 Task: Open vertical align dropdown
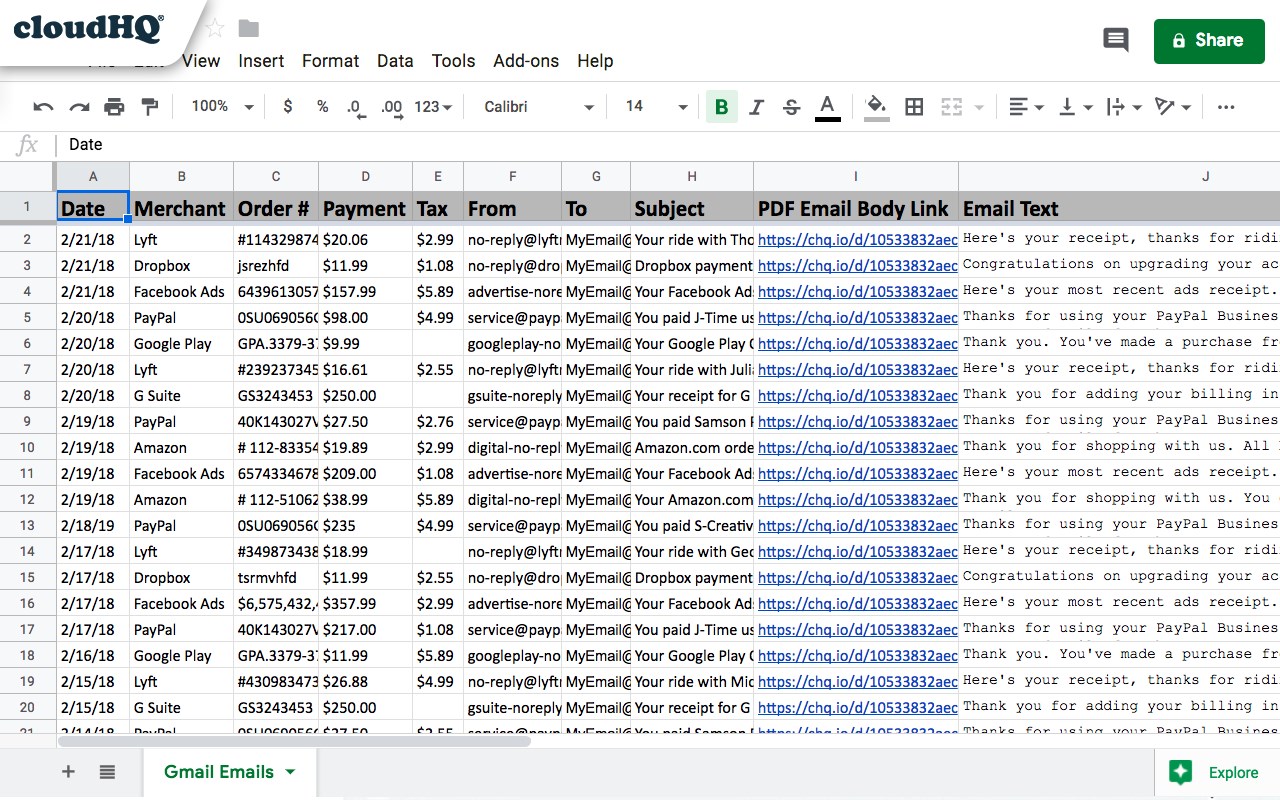point(1076,107)
